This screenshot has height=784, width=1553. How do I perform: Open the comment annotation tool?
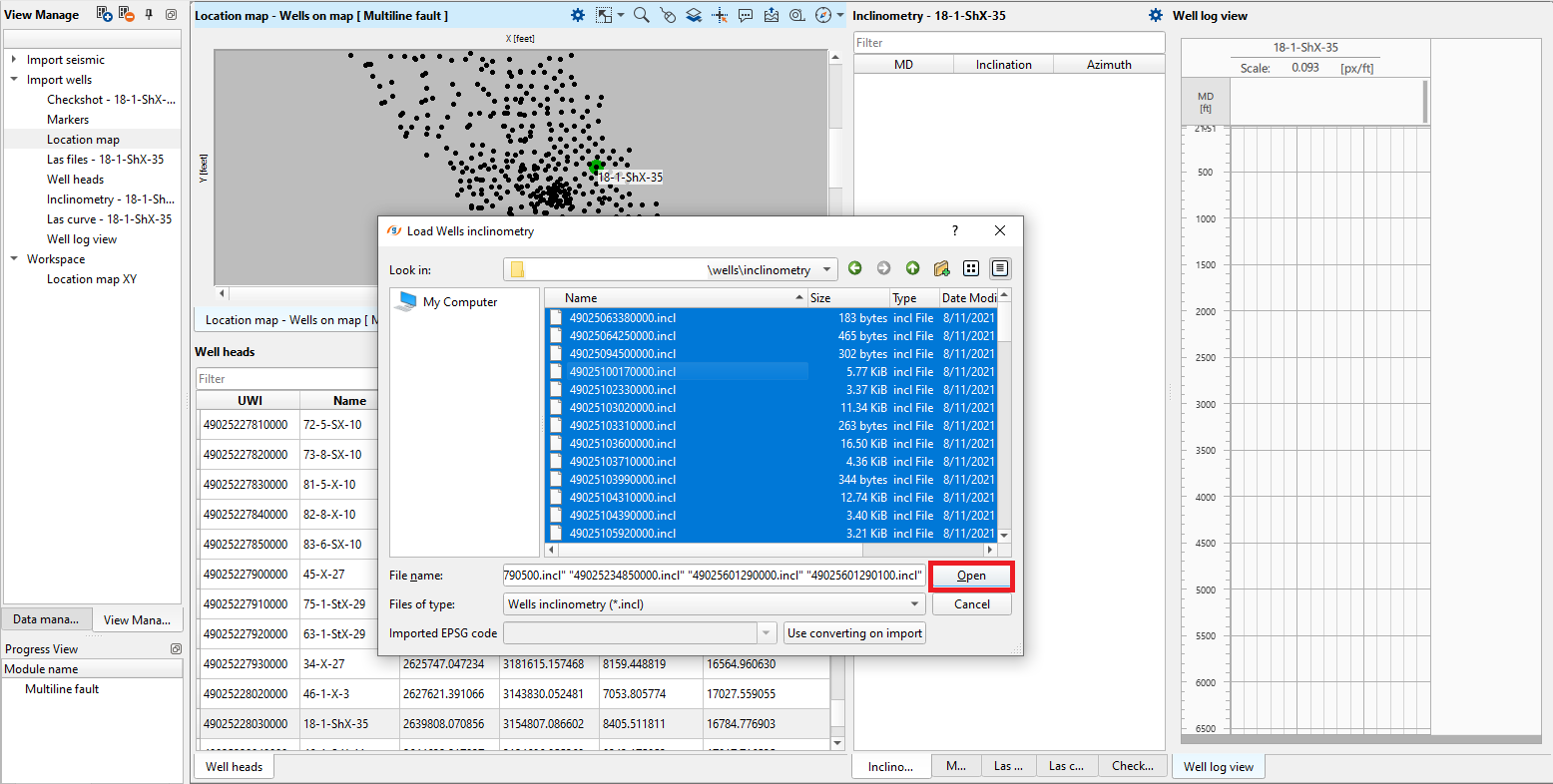tap(746, 15)
